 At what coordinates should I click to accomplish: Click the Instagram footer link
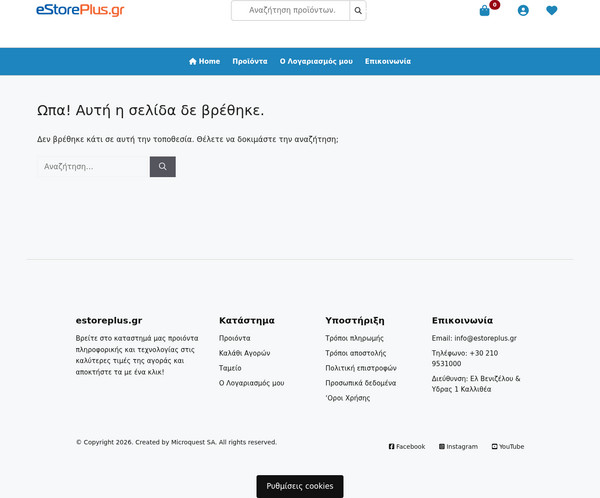(458, 446)
